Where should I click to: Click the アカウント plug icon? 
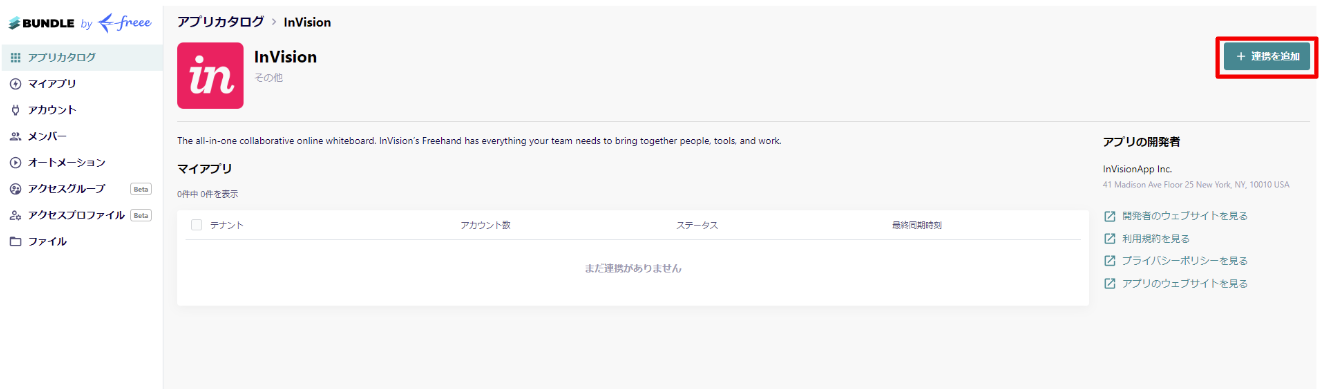[15, 110]
